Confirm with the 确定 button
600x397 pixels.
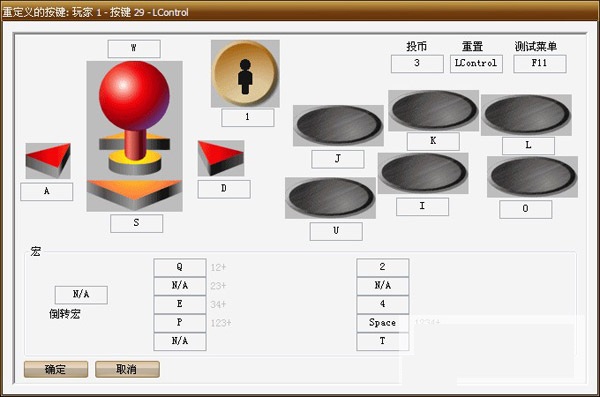(56, 369)
